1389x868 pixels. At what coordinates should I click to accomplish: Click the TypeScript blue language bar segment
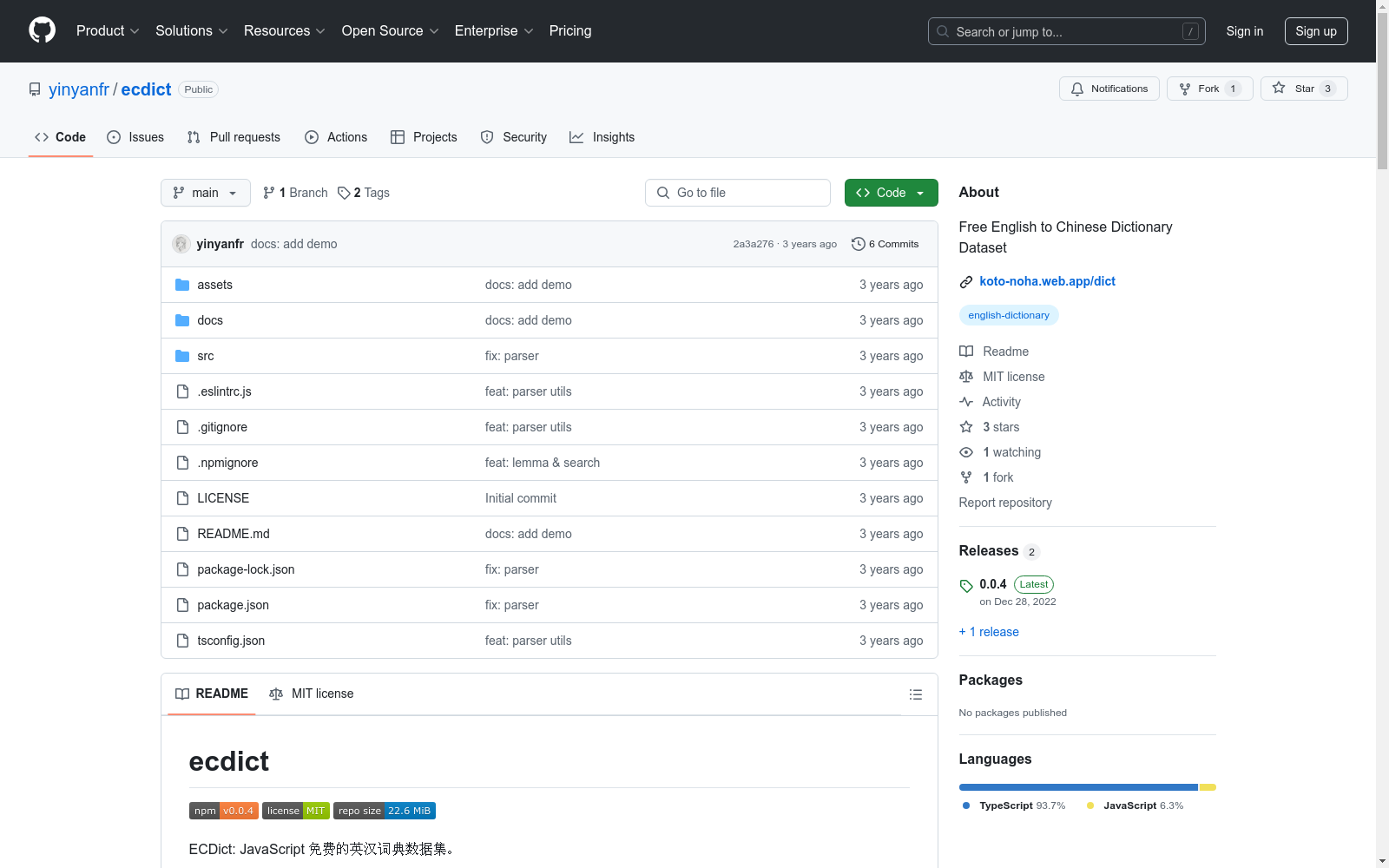[x=1078, y=787]
